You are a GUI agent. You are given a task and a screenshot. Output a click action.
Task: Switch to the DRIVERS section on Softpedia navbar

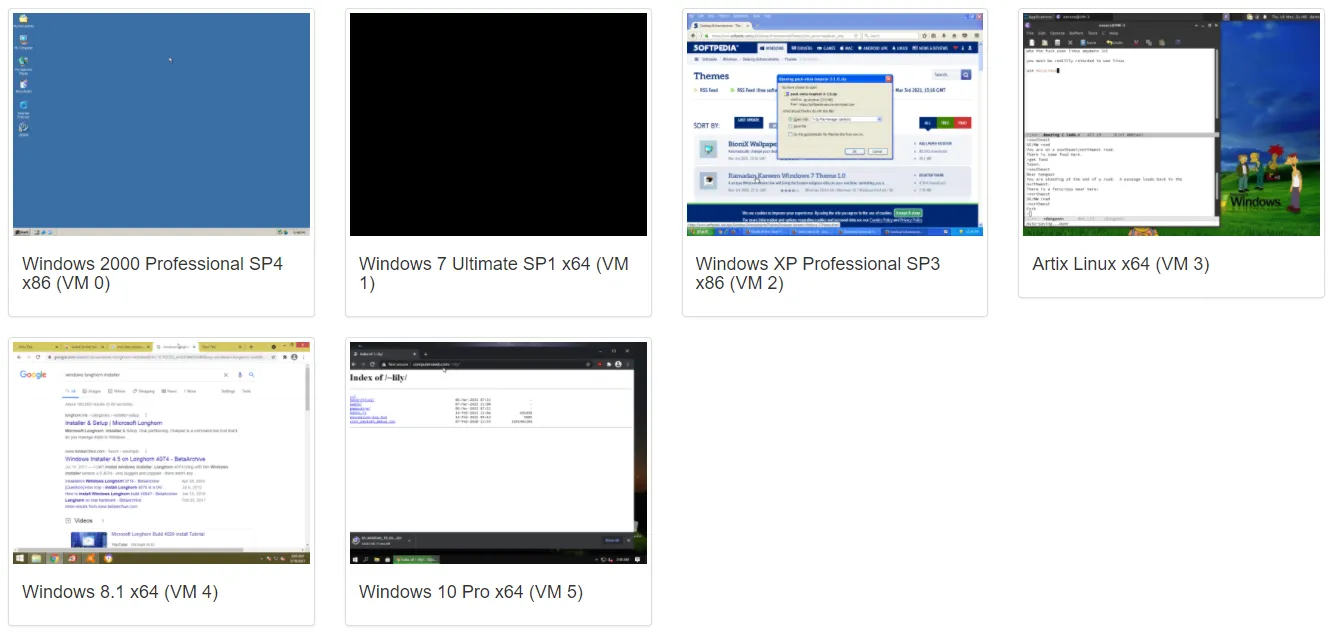(x=803, y=47)
